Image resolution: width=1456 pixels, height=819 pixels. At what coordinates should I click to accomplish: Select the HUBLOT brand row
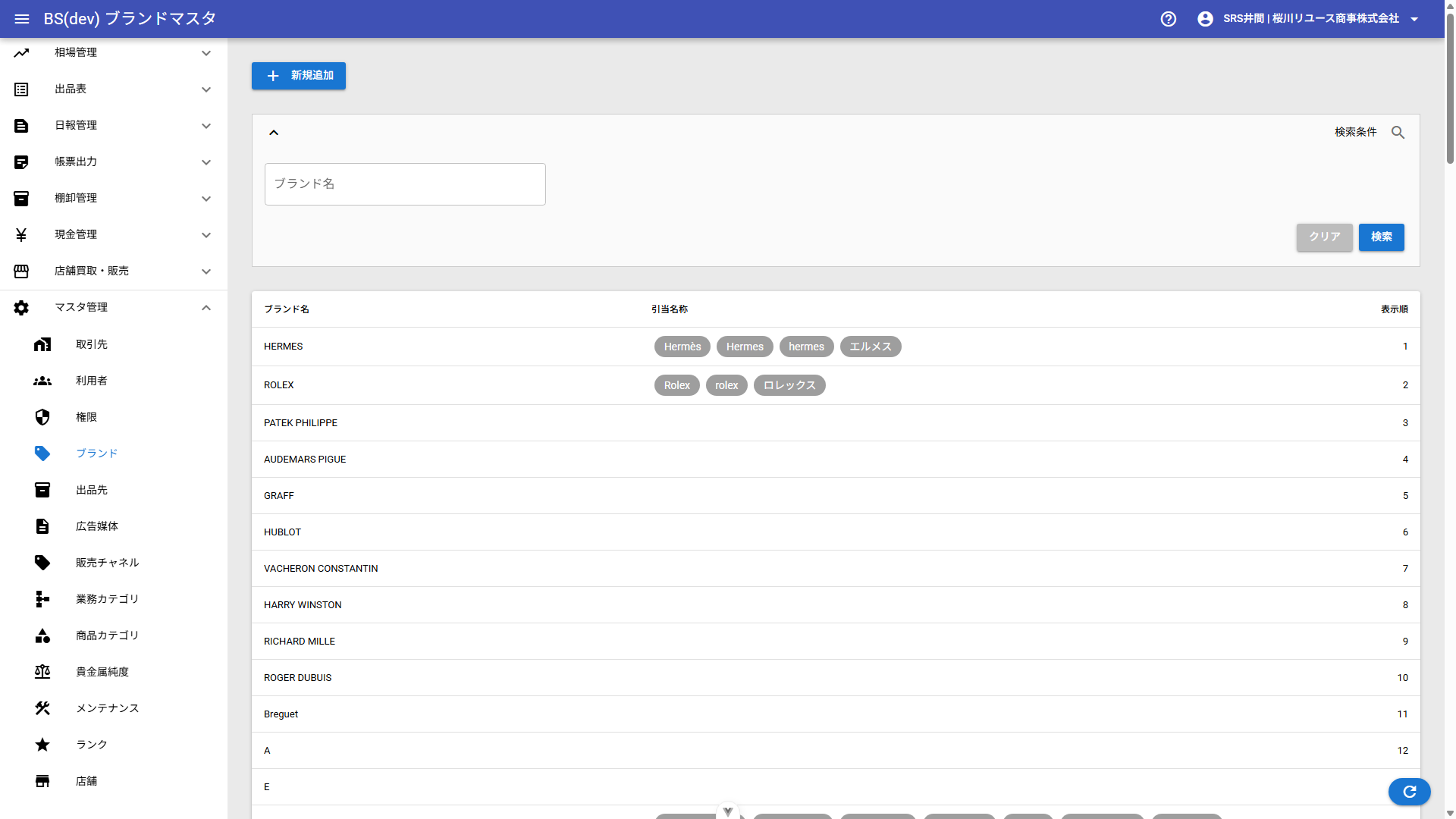(x=836, y=532)
